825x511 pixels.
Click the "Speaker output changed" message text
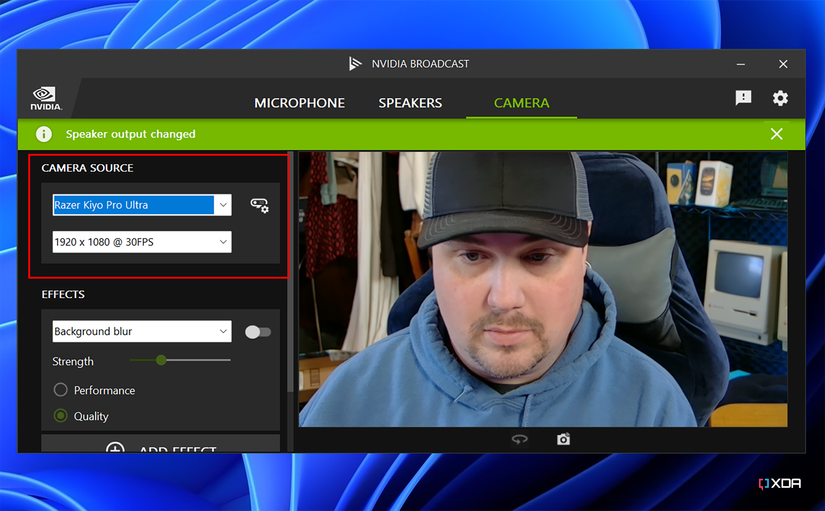(x=130, y=134)
